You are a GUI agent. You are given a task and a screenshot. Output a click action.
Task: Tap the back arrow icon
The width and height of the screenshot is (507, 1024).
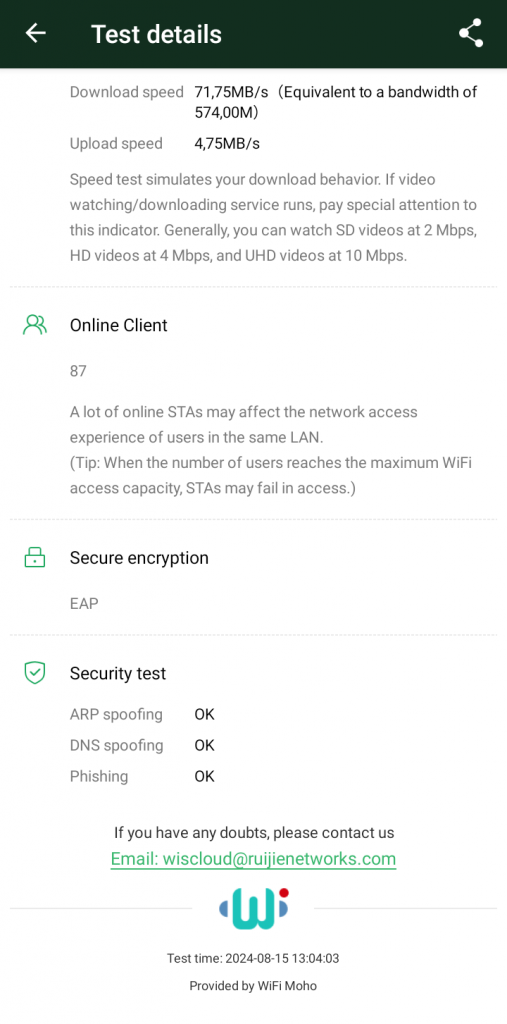pyautogui.click(x=35, y=33)
